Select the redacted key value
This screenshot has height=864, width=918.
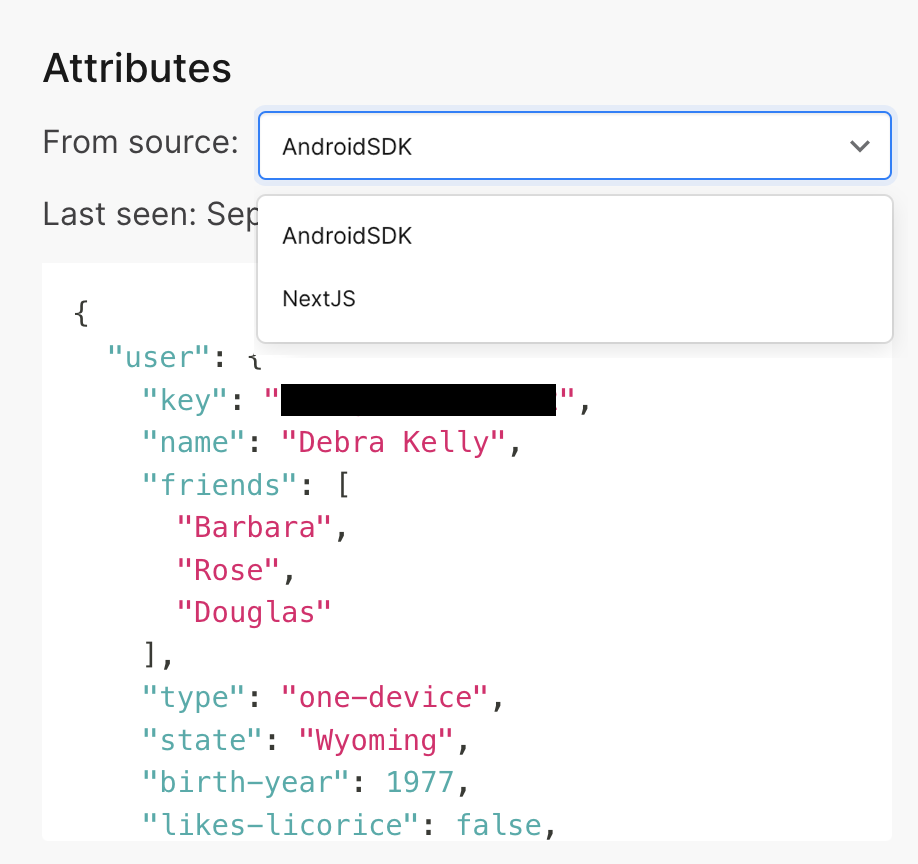(x=420, y=400)
